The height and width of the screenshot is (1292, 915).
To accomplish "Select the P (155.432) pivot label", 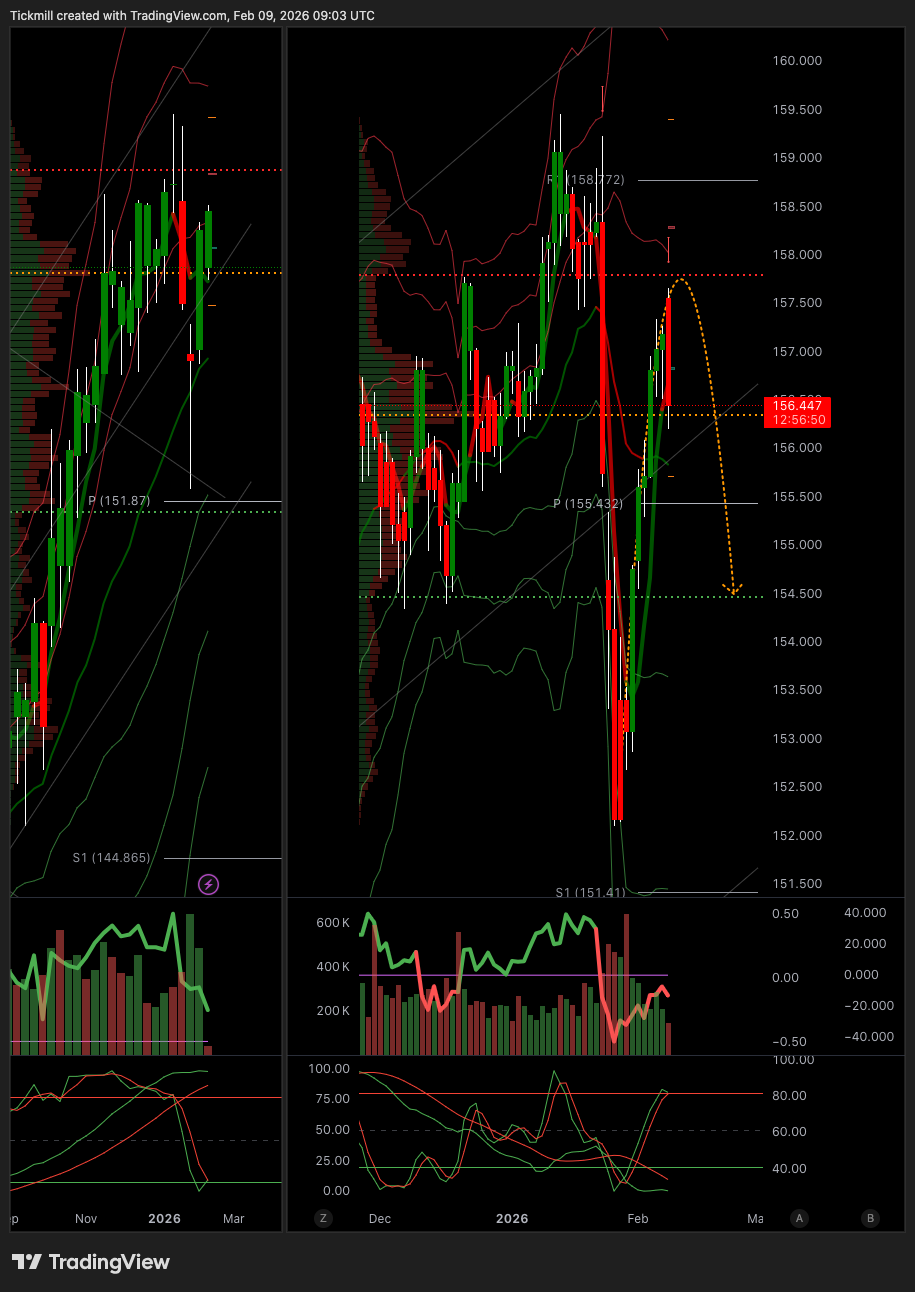I will point(588,504).
